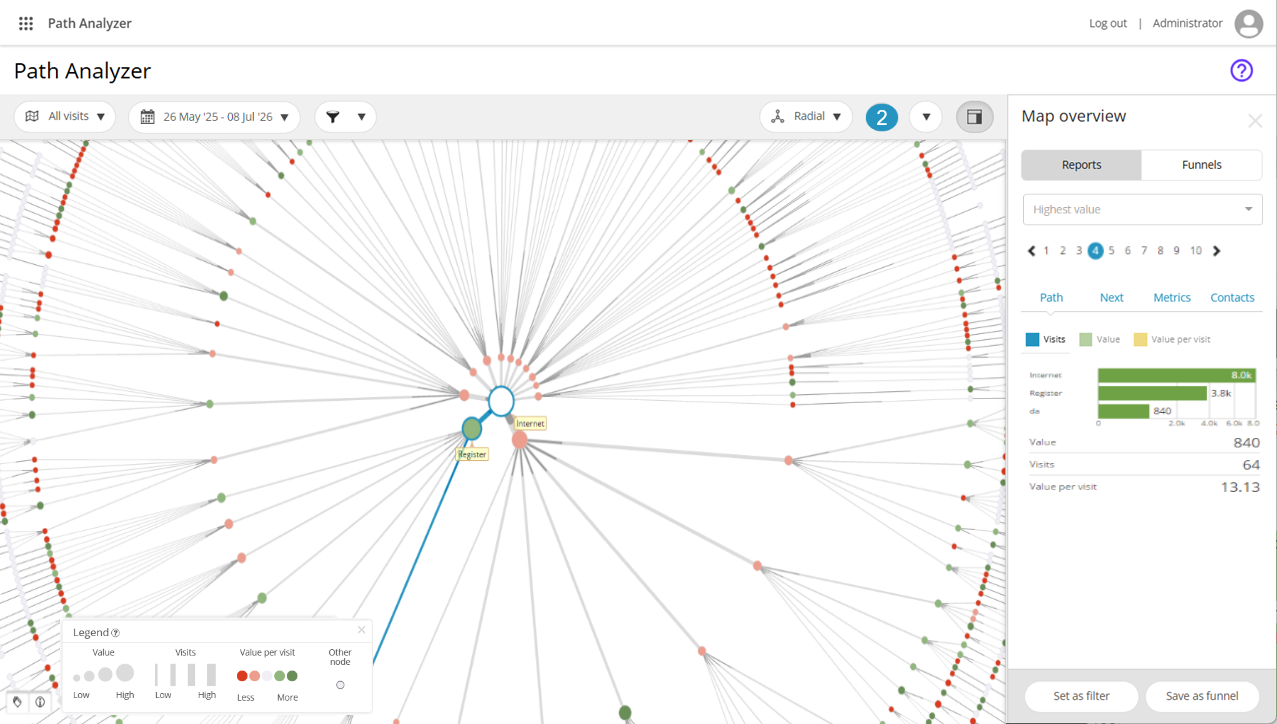1277x724 pixels.
Task: Click the Register node label on the map
Action: (472, 454)
